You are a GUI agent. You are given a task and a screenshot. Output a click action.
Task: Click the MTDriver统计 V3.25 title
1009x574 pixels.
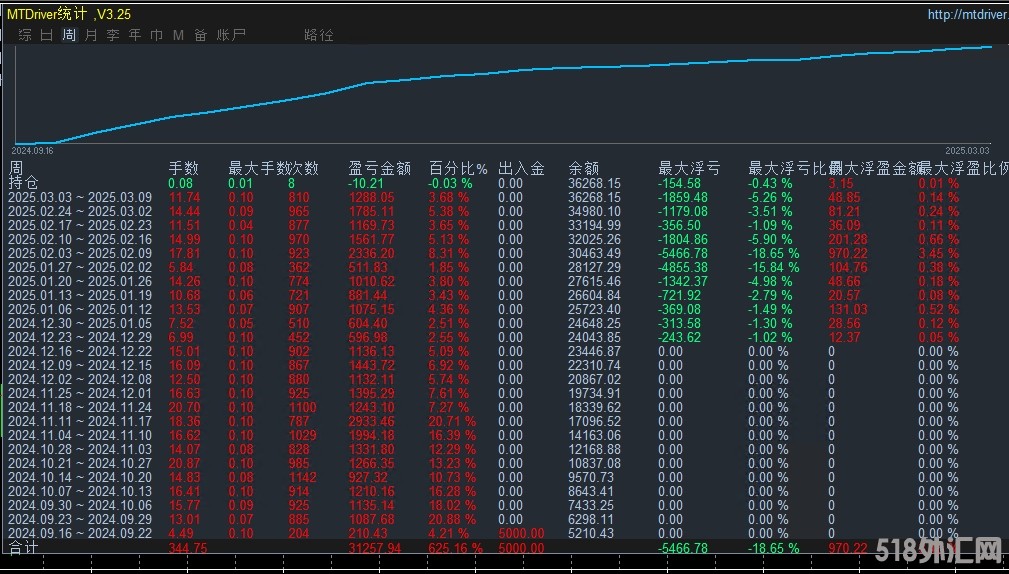tap(69, 14)
